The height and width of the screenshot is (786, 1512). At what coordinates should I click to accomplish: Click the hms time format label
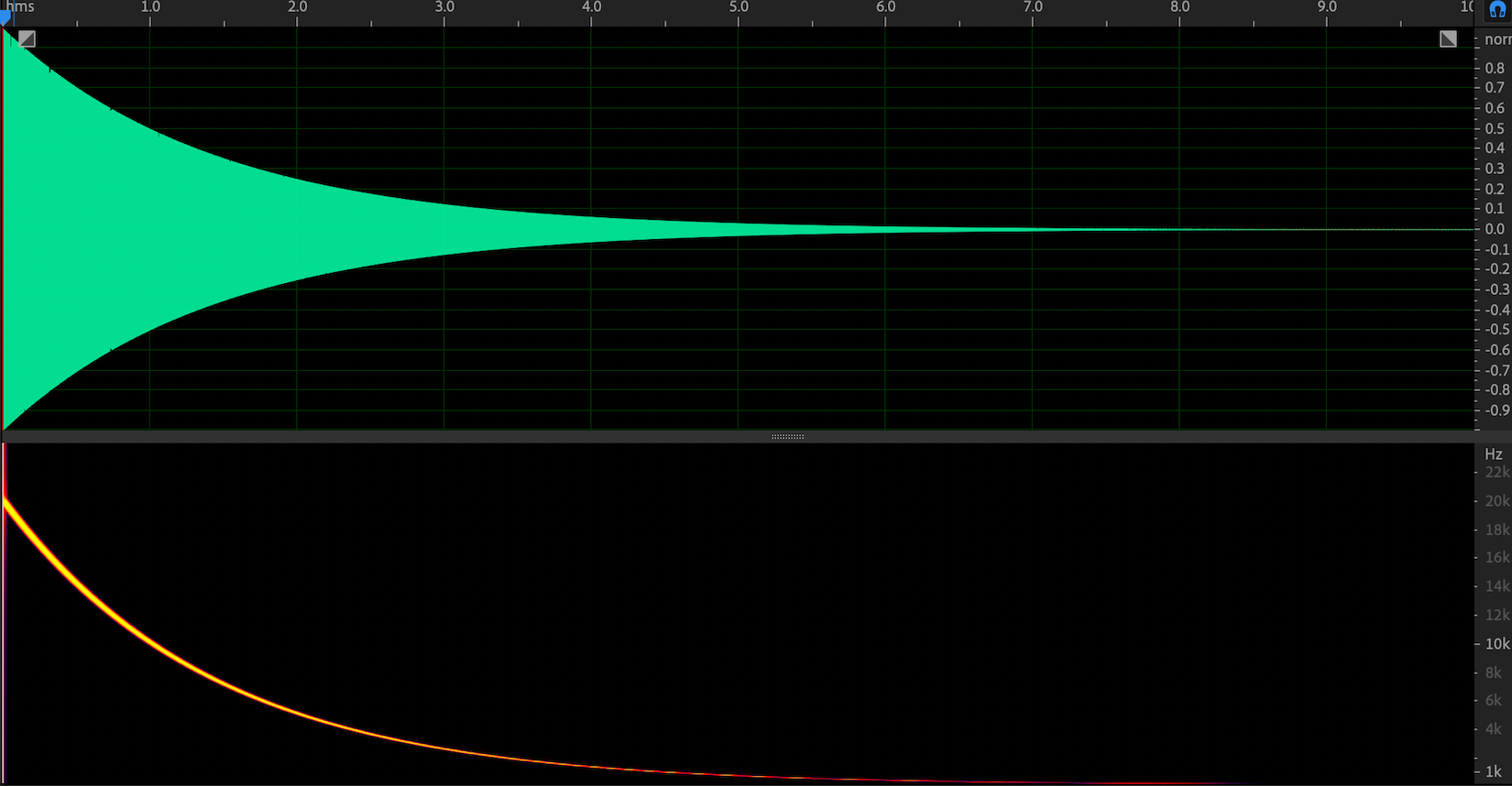click(x=20, y=7)
